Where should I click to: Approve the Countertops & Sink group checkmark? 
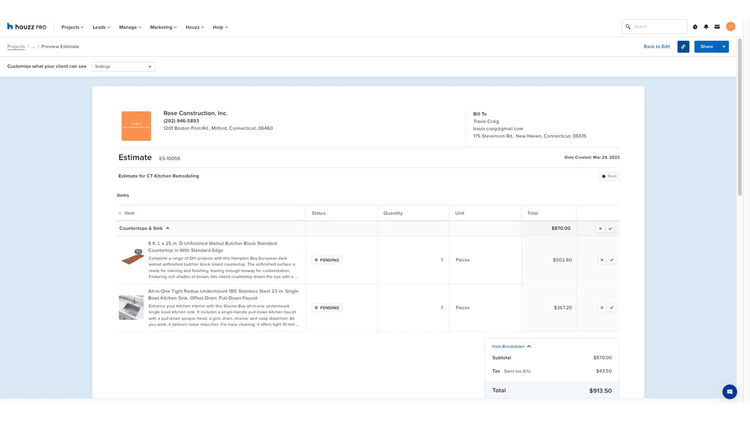611,229
